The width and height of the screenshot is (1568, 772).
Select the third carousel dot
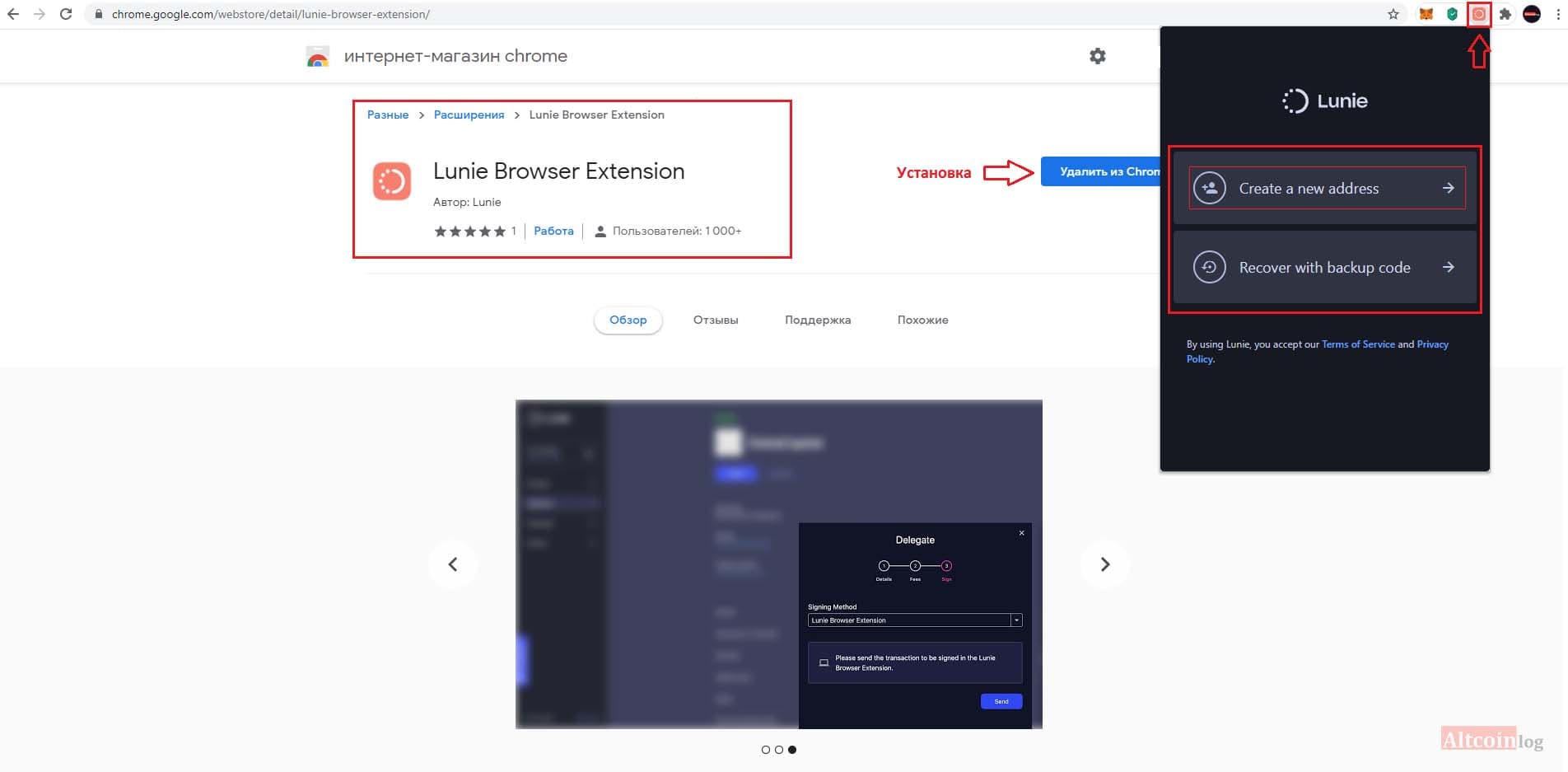click(792, 750)
